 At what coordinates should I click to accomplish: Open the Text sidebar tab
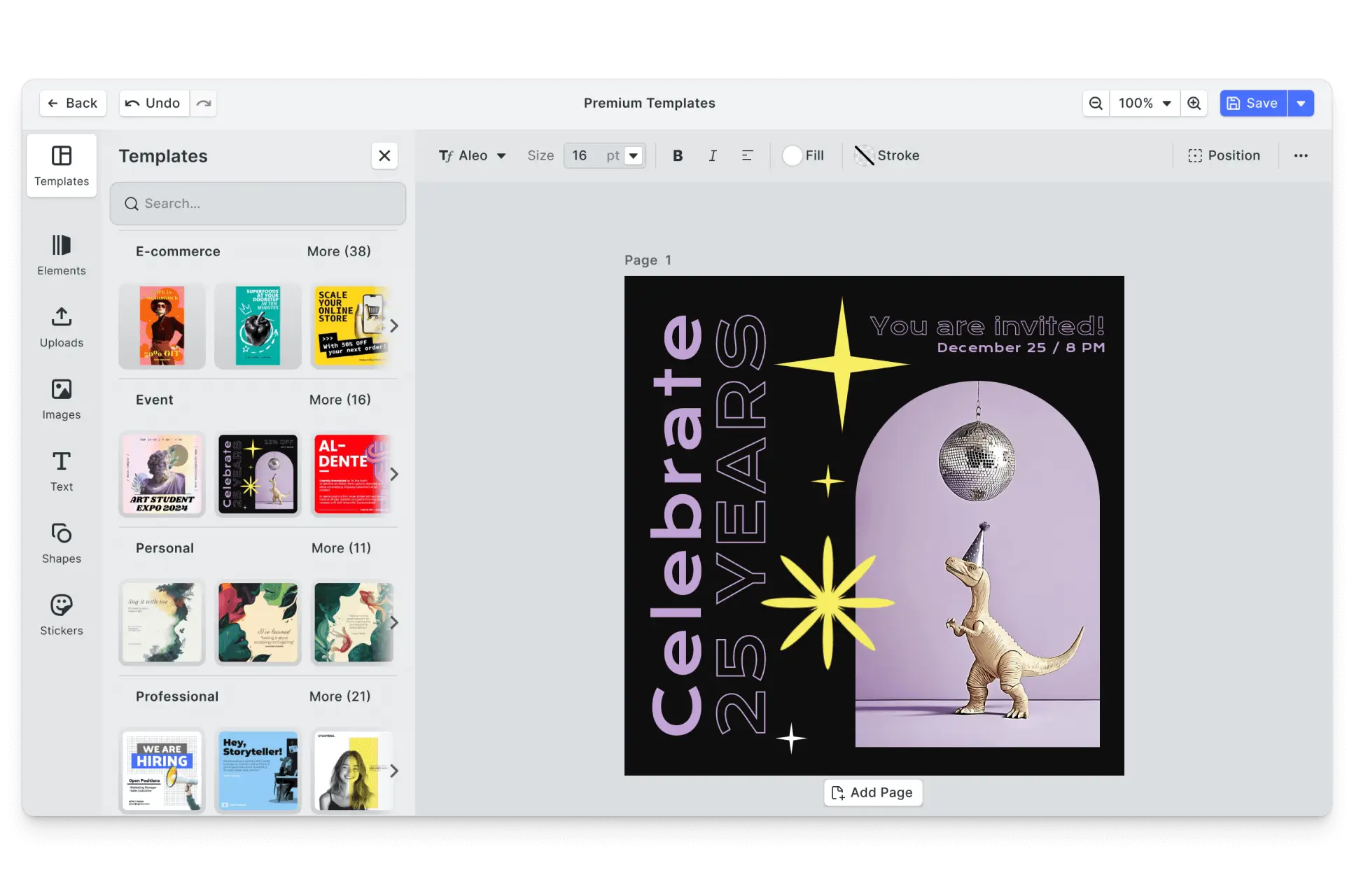pos(62,472)
